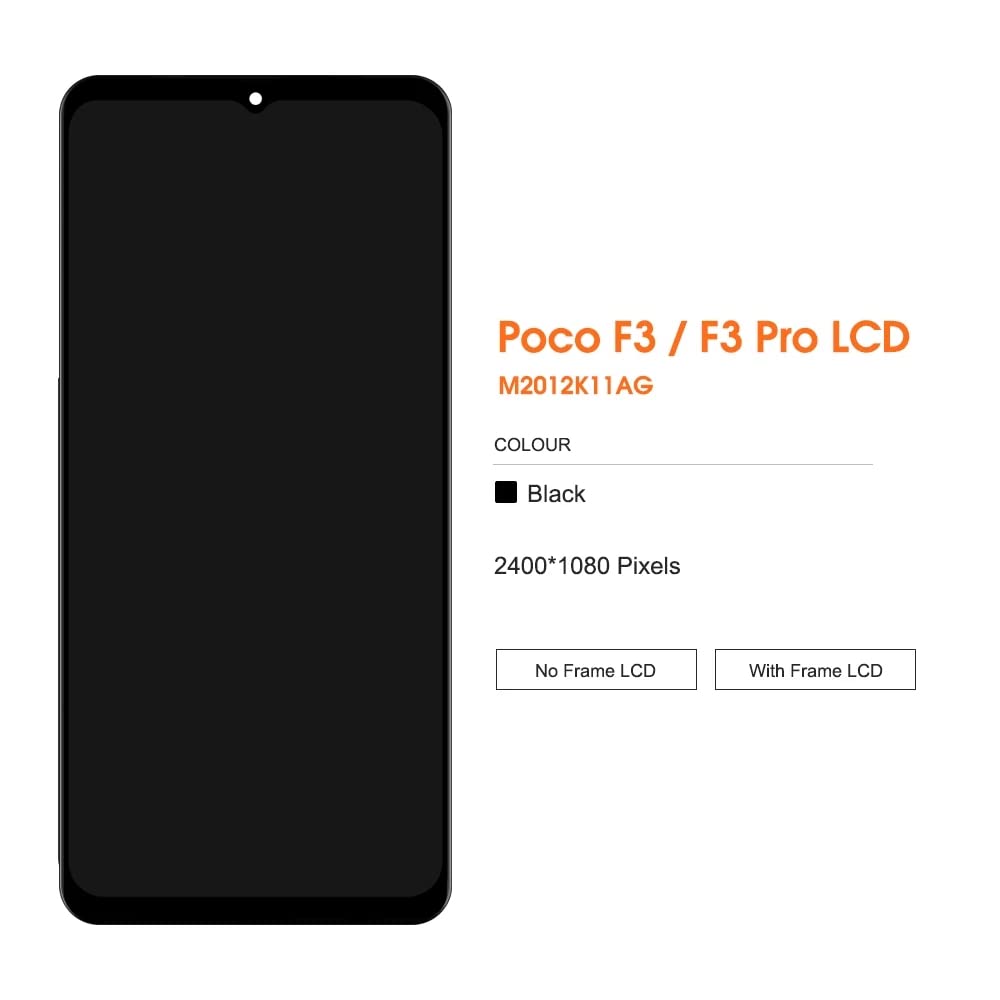
Task: Click the word "Pixels" in resolution line
Action: pos(649,566)
